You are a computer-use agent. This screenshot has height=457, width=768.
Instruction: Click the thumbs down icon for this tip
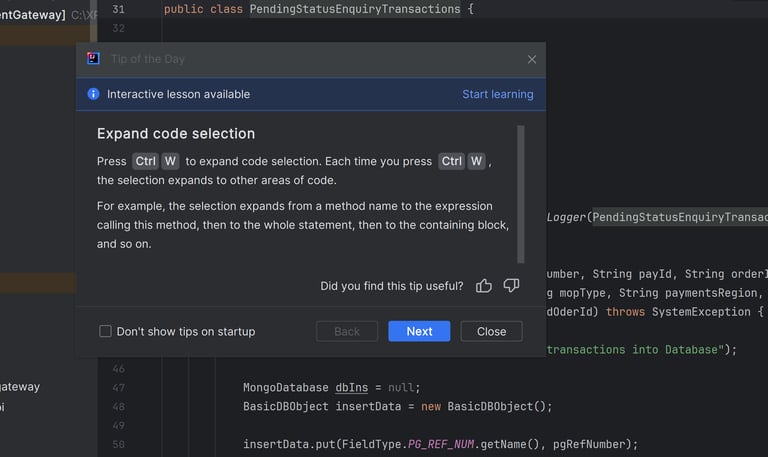(x=511, y=286)
